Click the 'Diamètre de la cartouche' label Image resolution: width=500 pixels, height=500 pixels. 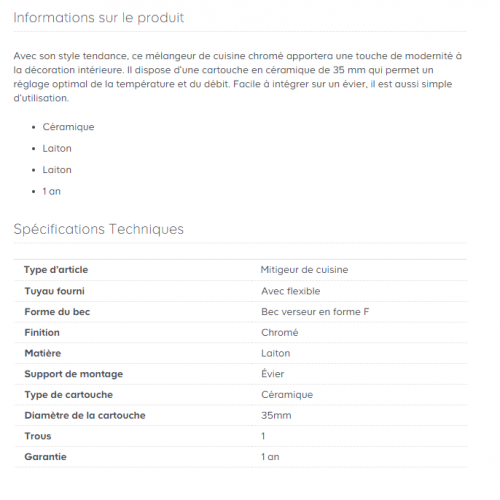(x=85, y=415)
